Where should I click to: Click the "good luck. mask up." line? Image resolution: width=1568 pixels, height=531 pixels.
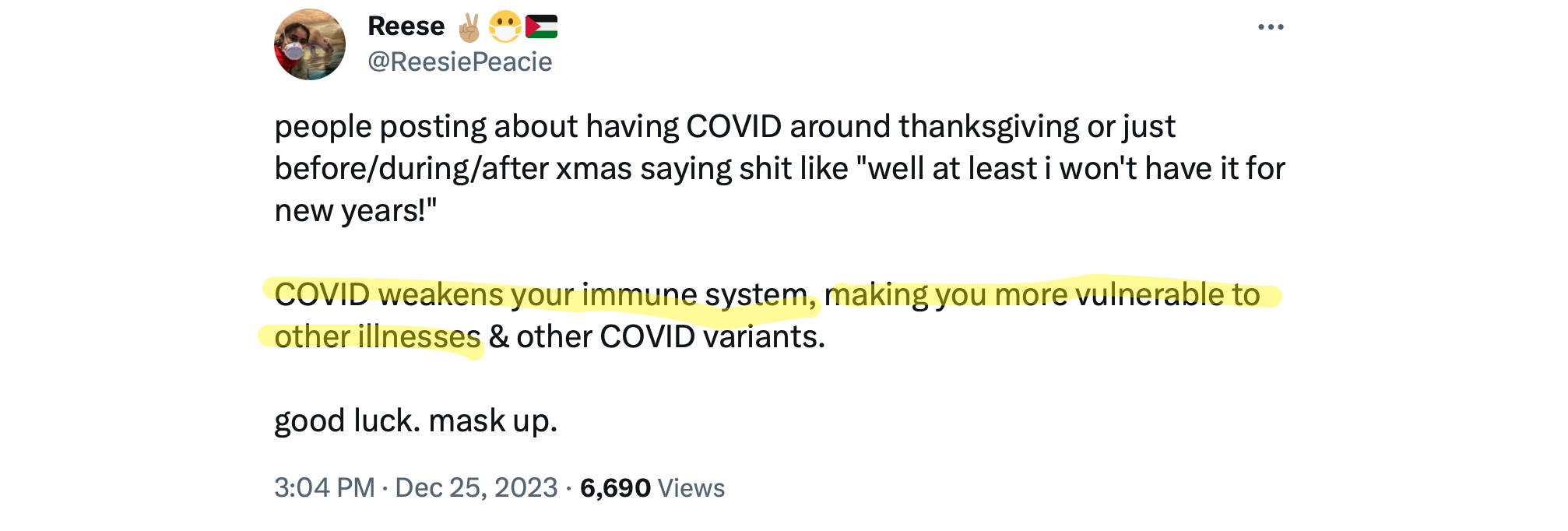click(416, 421)
